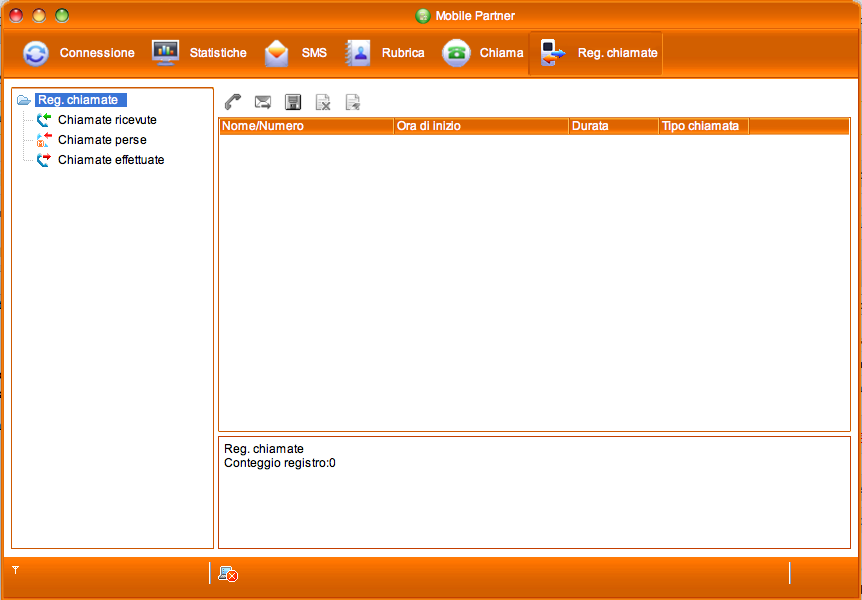Sort by Ora di inizio column

coord(480,126)
